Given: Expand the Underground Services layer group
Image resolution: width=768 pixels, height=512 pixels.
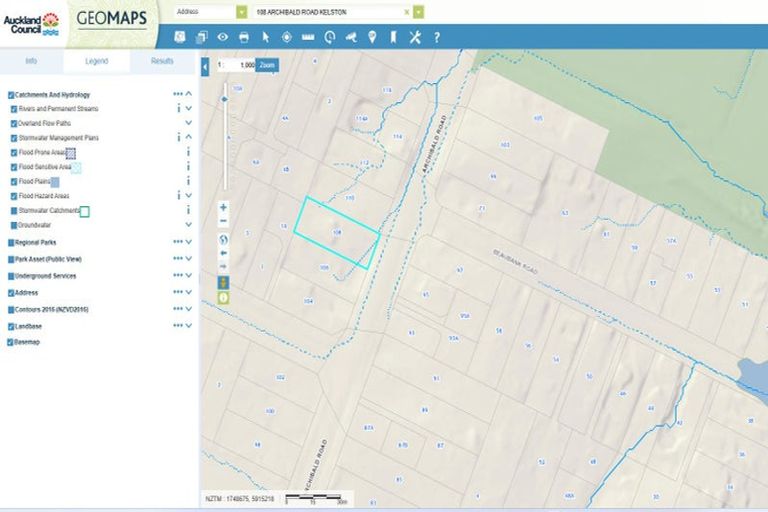Looking at the screenshot, I should click(x=188, y=276).
